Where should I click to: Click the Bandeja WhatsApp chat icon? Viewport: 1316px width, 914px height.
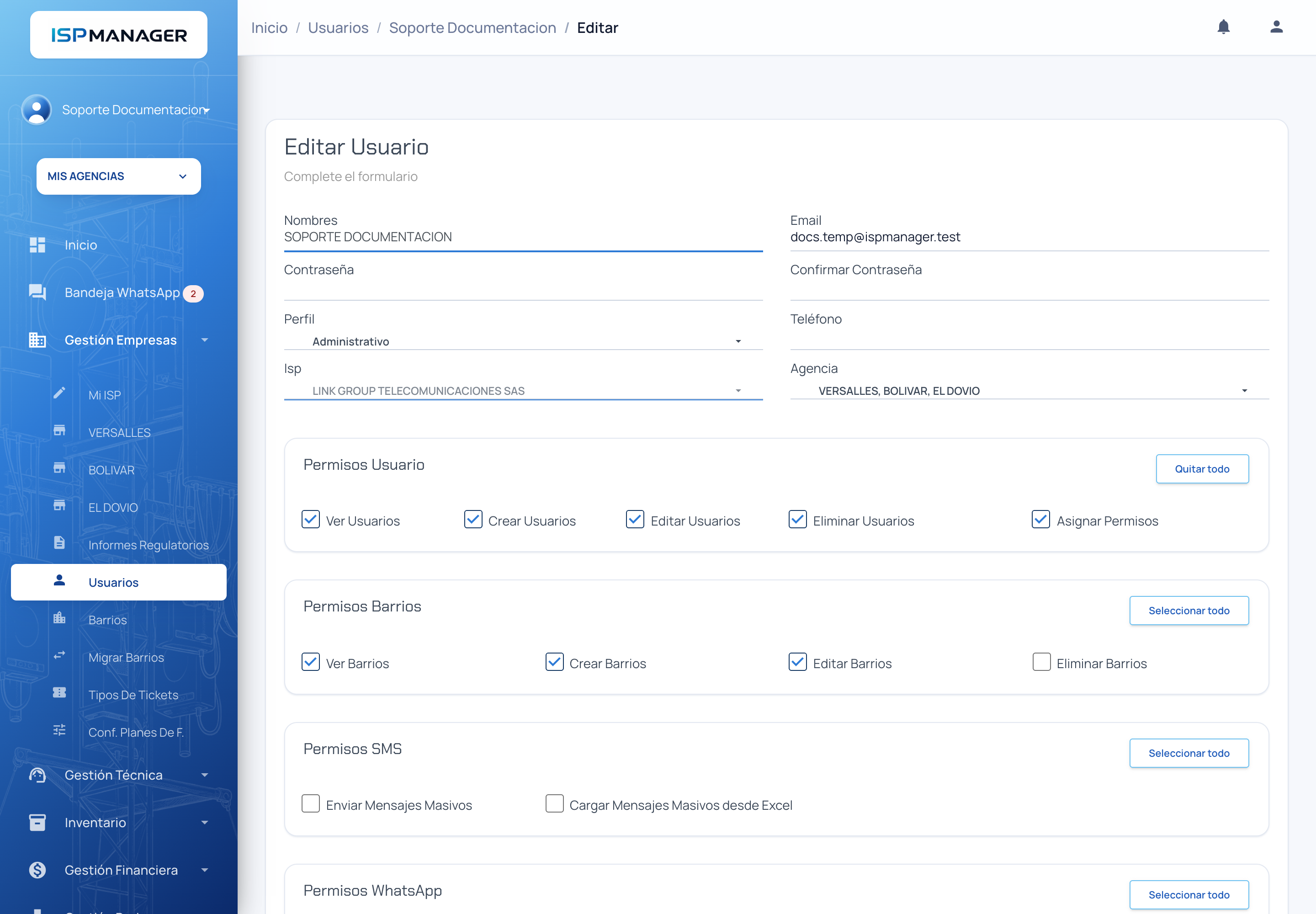37,292
